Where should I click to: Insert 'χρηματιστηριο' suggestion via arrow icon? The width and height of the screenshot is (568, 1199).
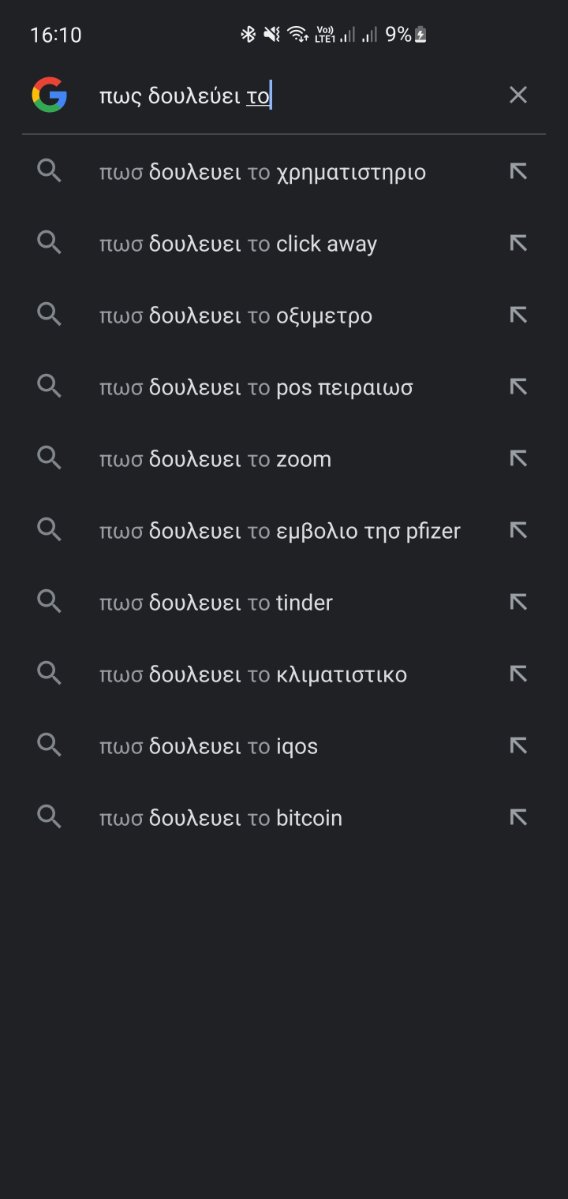coord(518,172)
